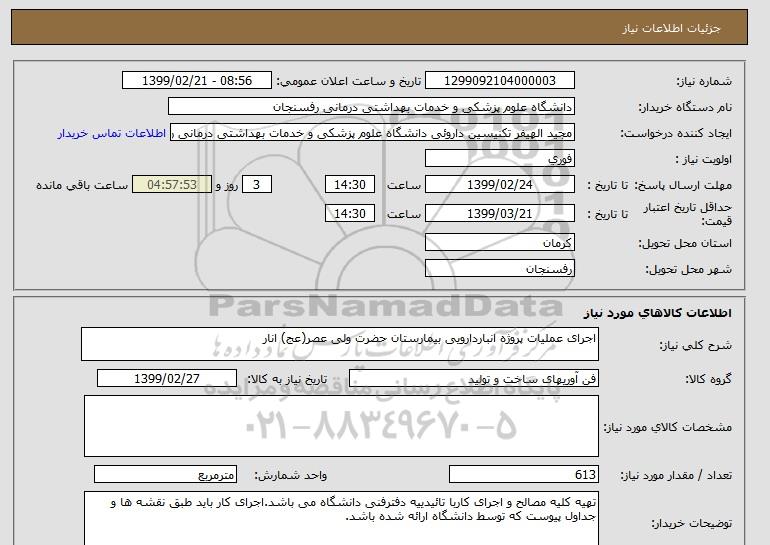Click the header title جزئیات اطلاعات نیاز
Screen dimensions: 770x545
(x=671, y=28)
